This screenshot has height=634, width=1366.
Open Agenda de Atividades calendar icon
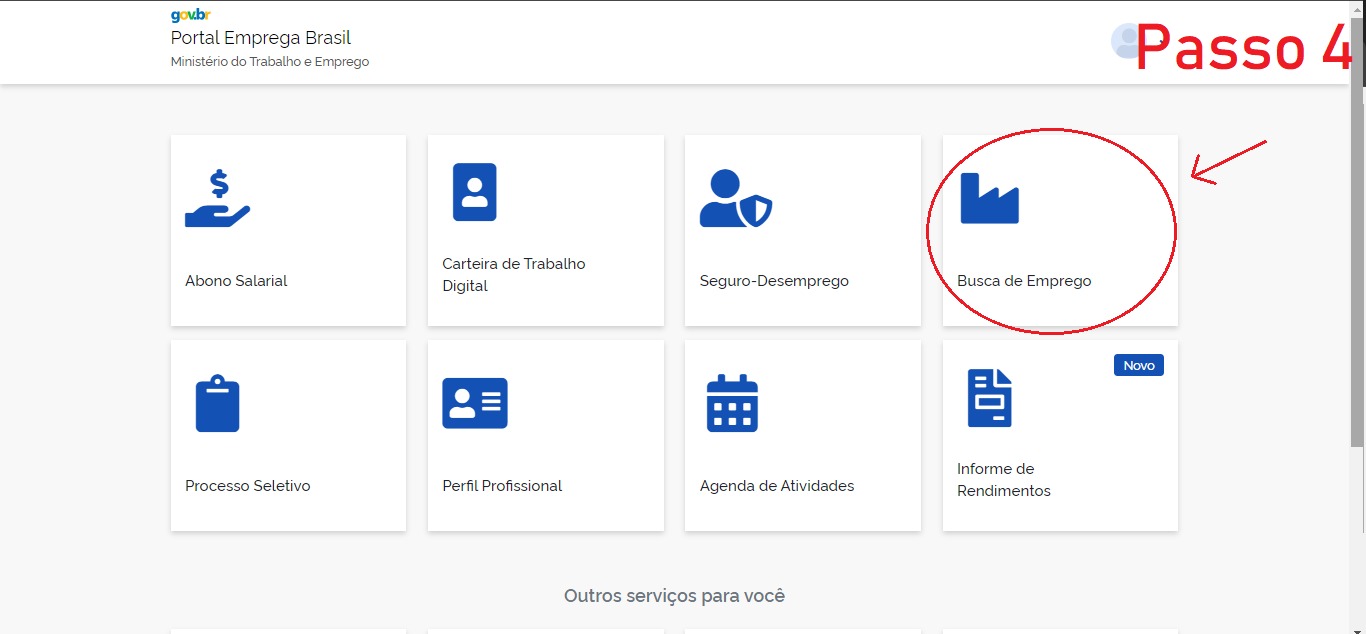point(733,402)
